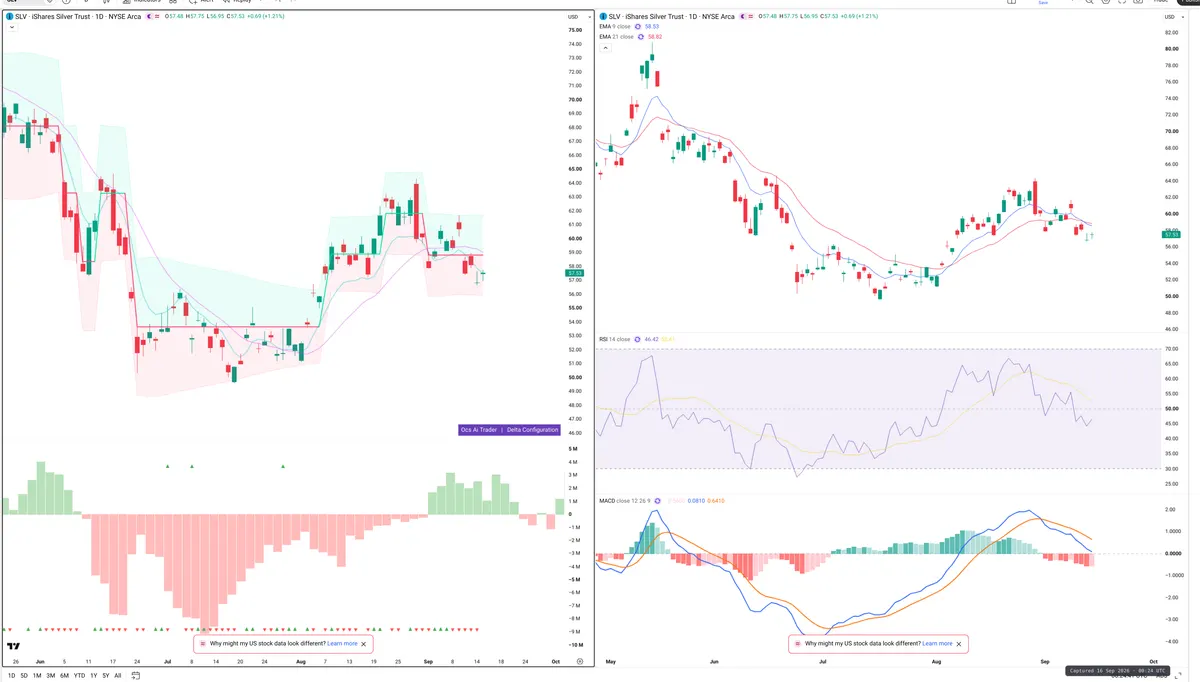Click current price tag 57.53 on right axis

click(1173, 234)
